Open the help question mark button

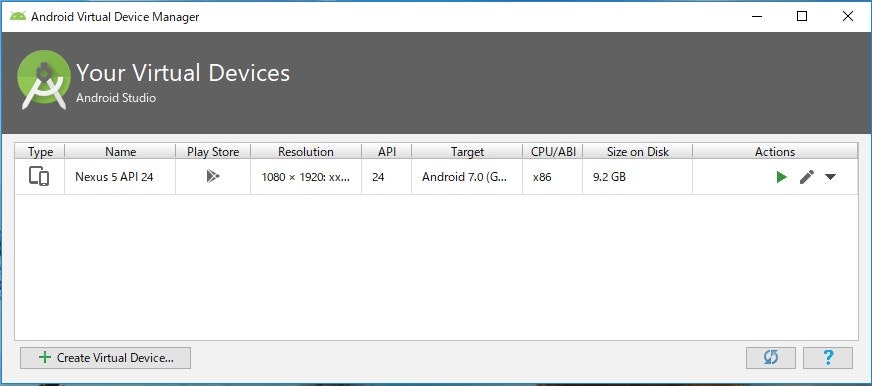pyautogui.click(x=828, y=358)
